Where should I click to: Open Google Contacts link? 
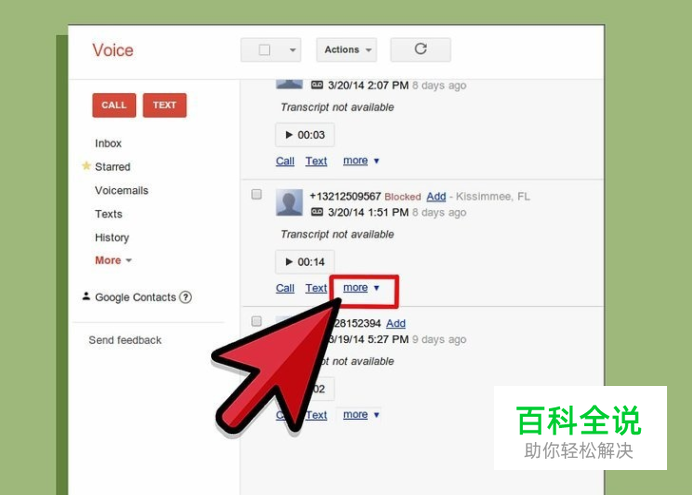coord(135,297)
